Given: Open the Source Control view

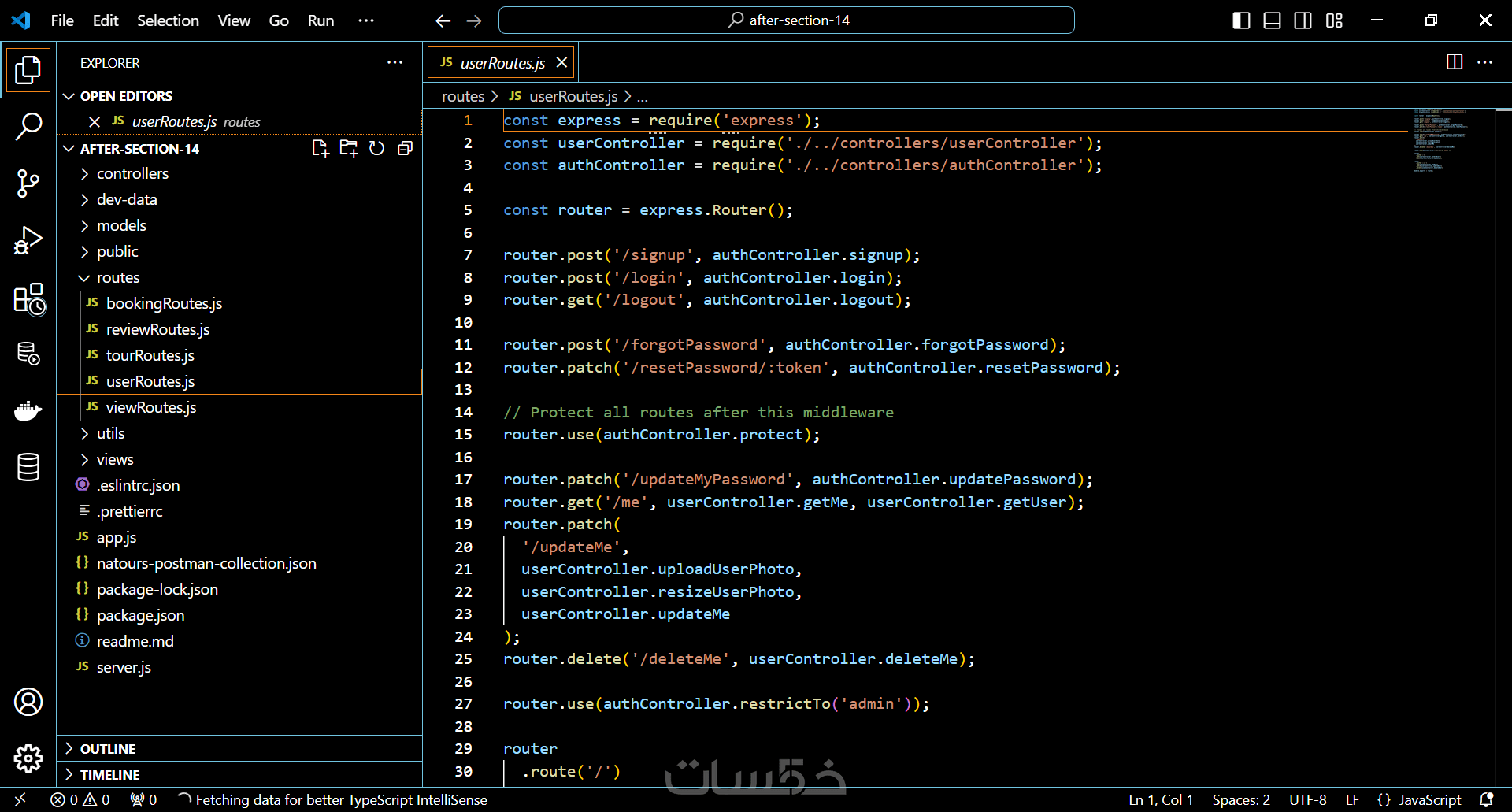Looking at the screenshot, I should pos(28,184).
